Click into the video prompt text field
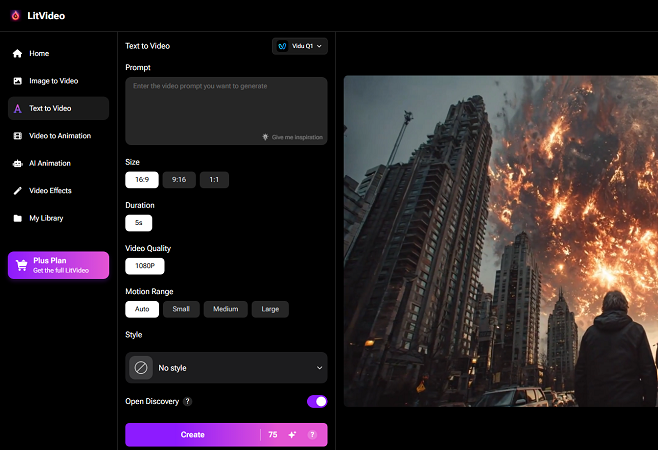Screen dimensions: 658x450 click(226, 105)
